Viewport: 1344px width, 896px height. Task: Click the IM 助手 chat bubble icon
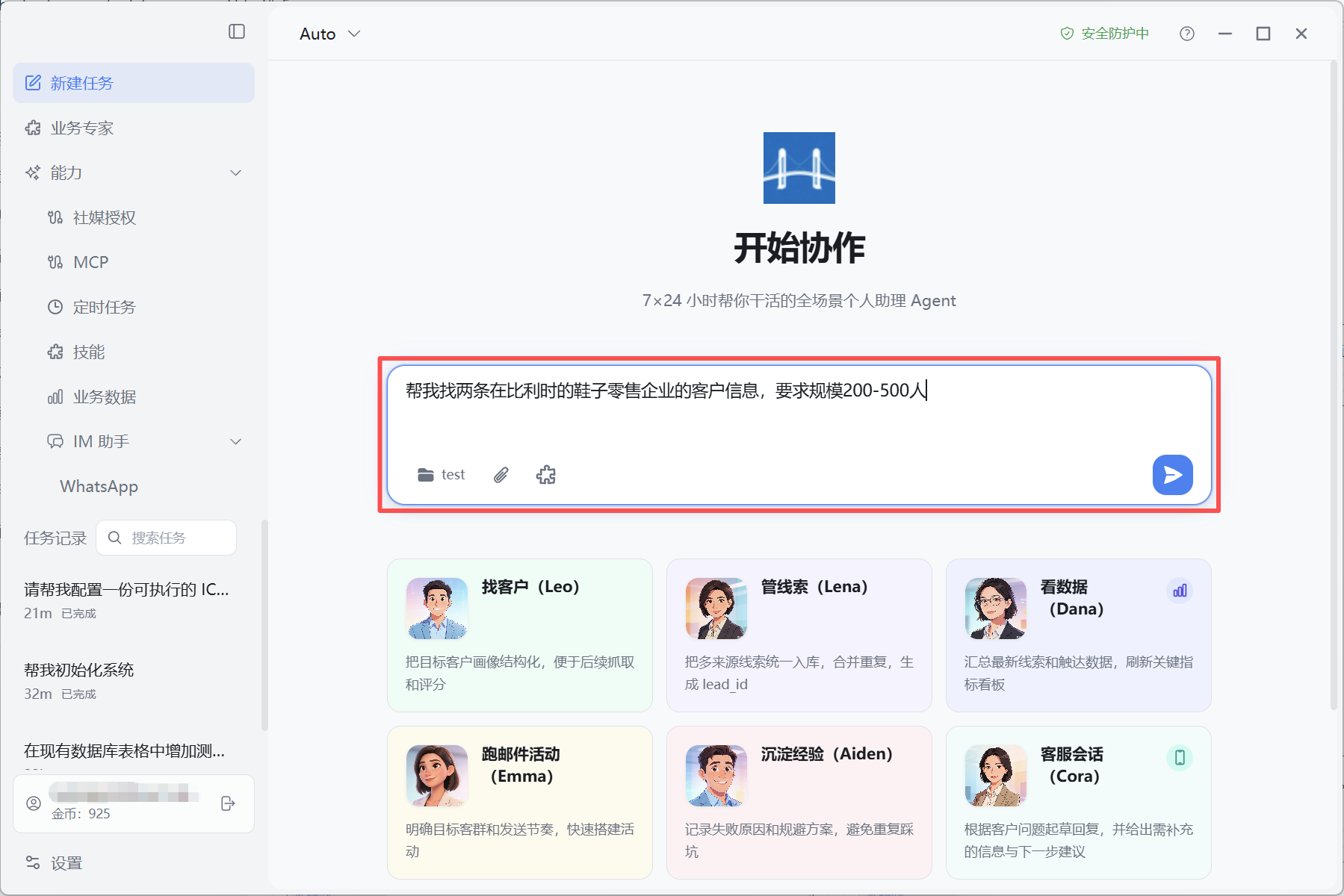55,441
